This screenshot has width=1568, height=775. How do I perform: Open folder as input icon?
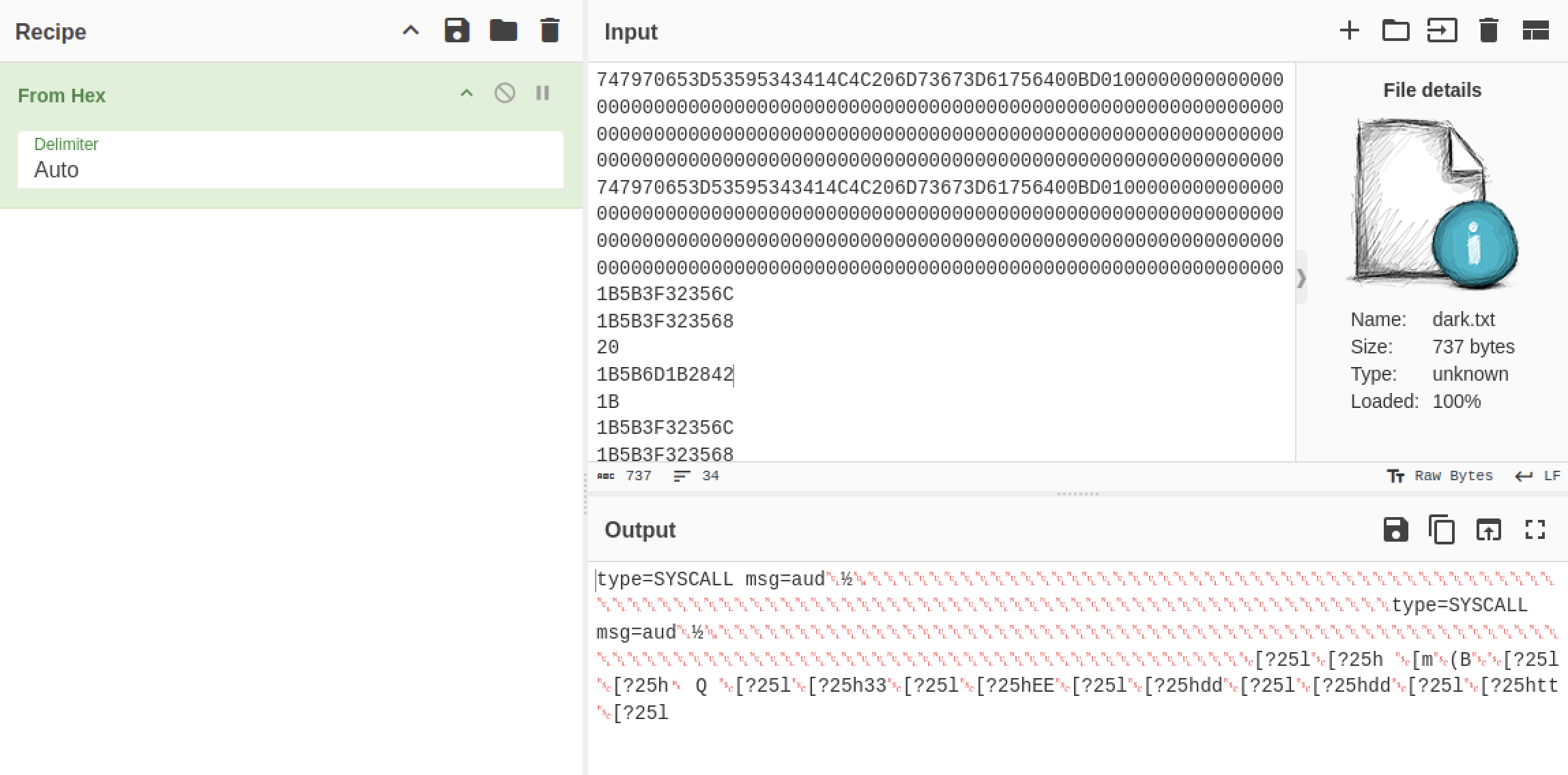1395,31
